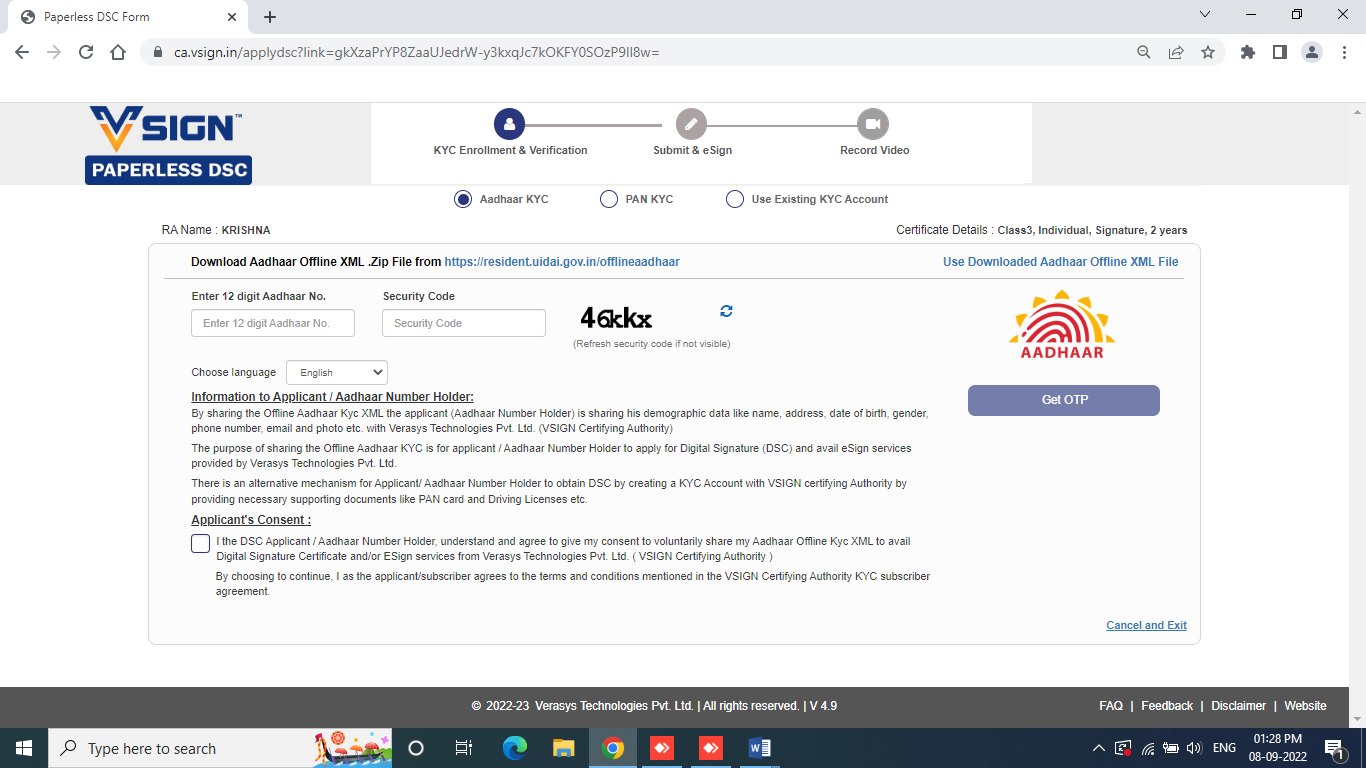Select the PAN KYC option

[x=609, y=199]
